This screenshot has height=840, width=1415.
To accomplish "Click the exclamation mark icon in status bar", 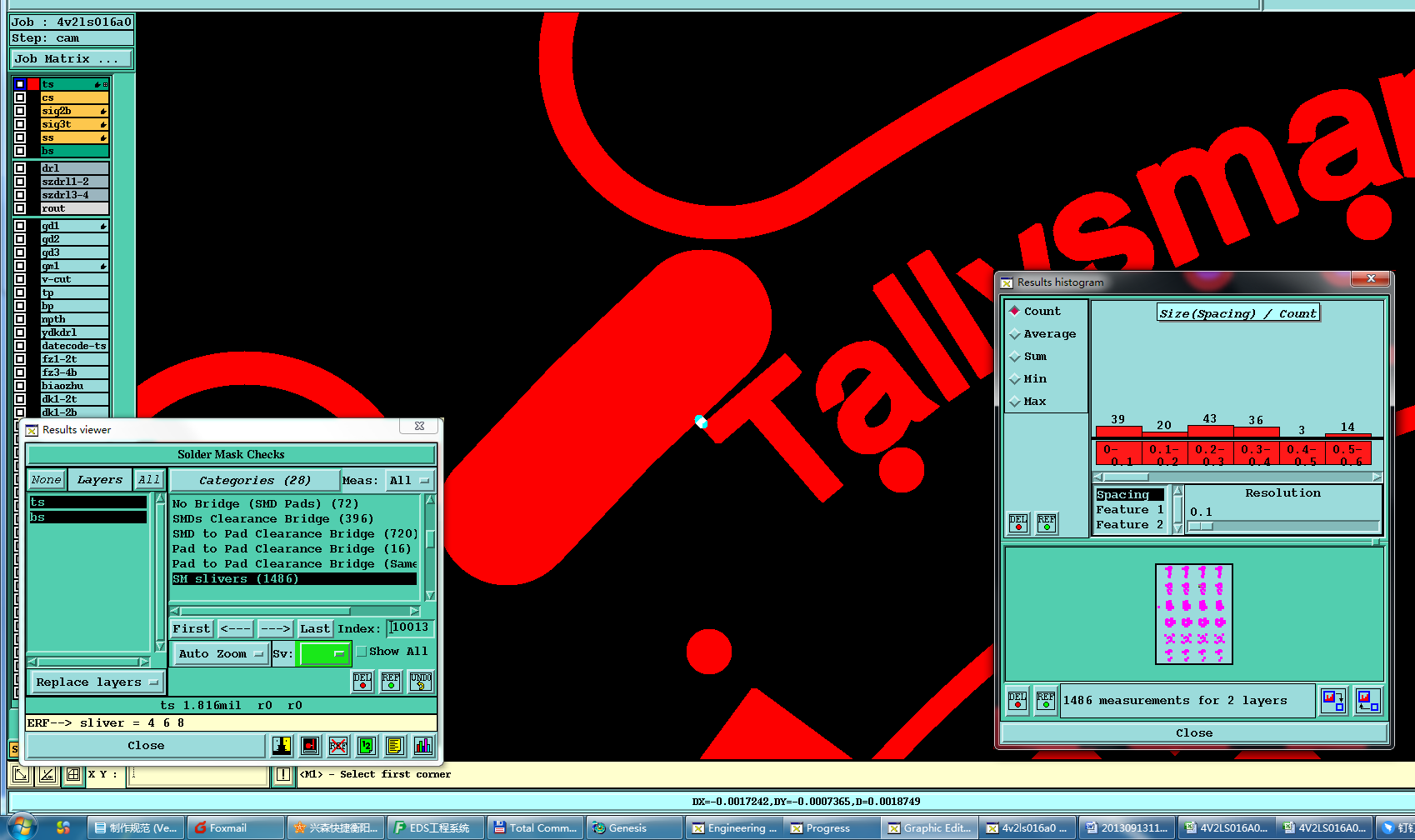I will tap(283, 775).
